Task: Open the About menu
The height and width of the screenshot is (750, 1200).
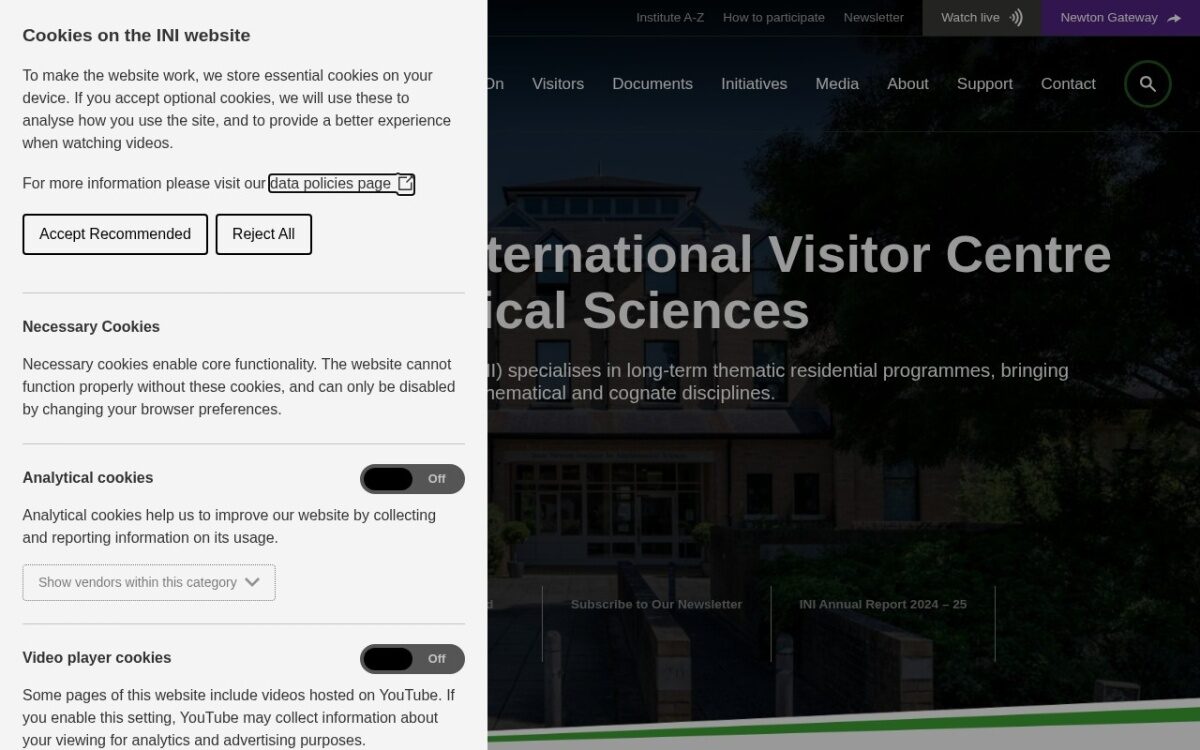Action: [x=908, y=84]
